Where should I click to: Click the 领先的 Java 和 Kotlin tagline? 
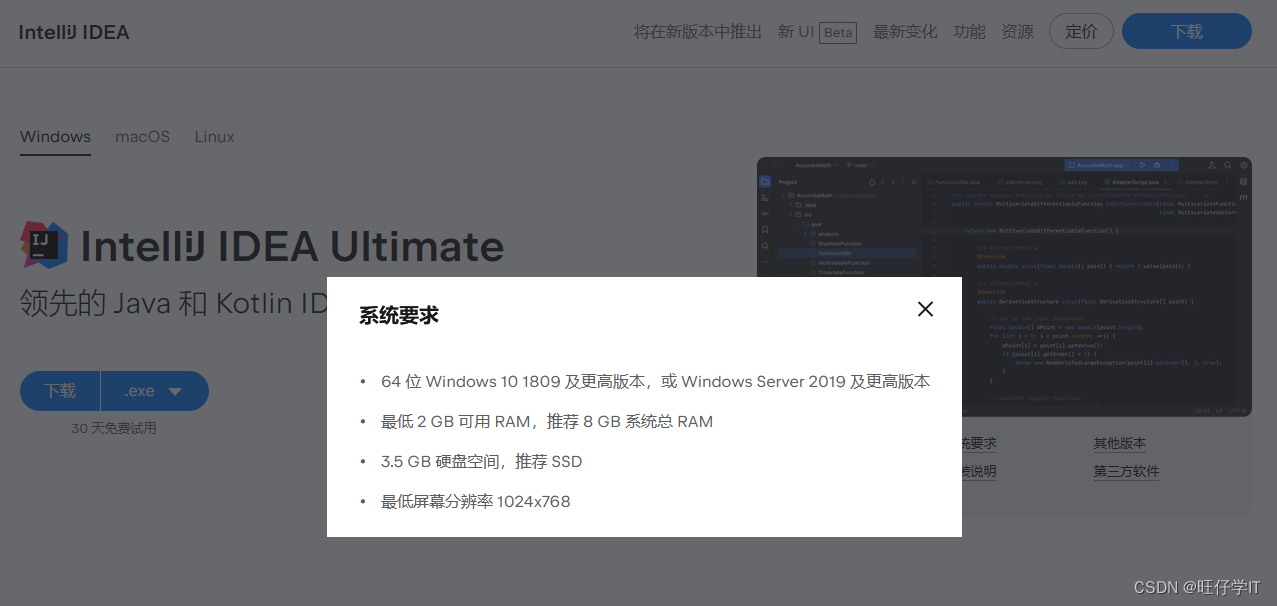[175, 303]
